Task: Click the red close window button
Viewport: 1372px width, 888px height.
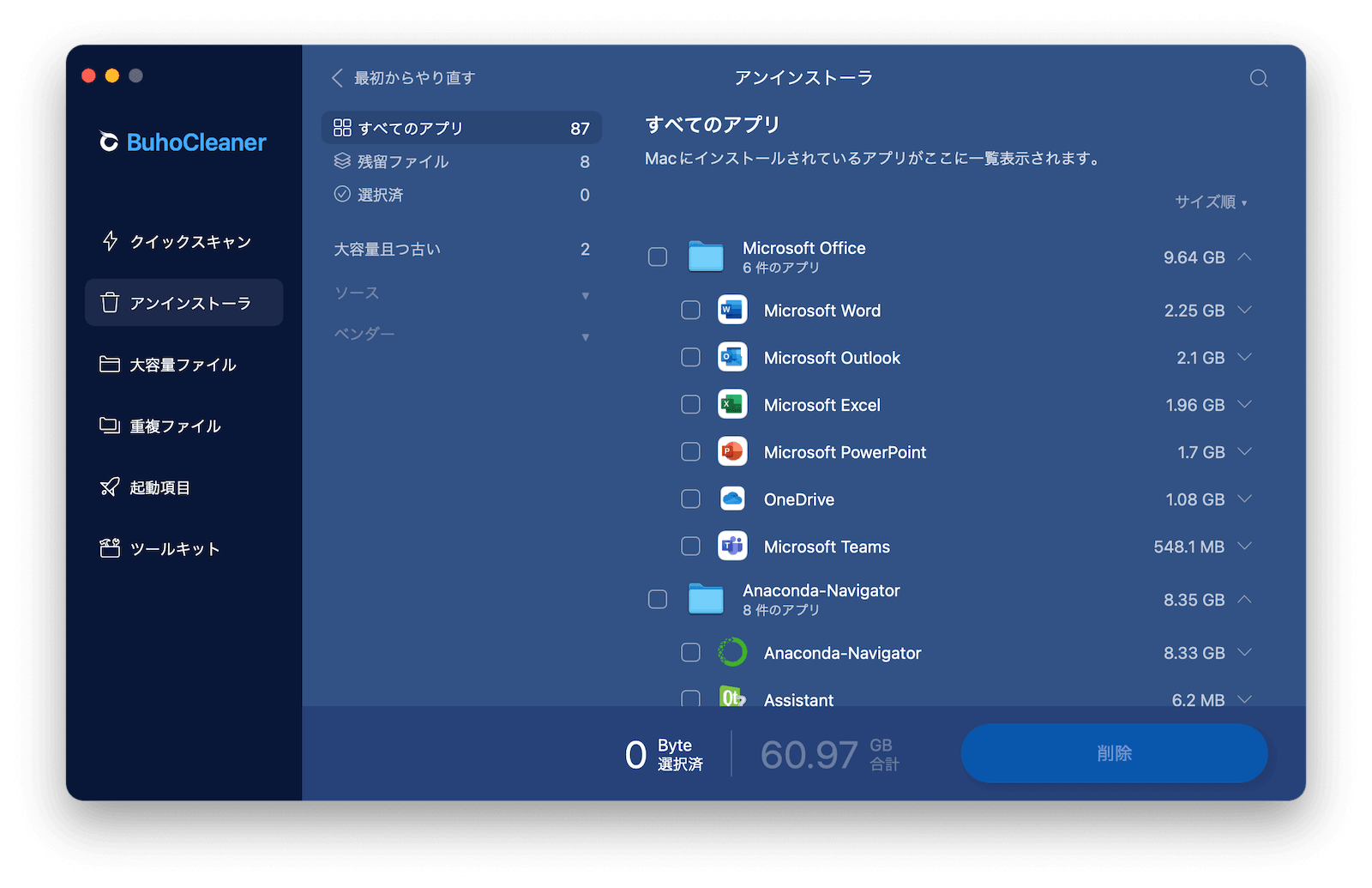Action: 88,76
